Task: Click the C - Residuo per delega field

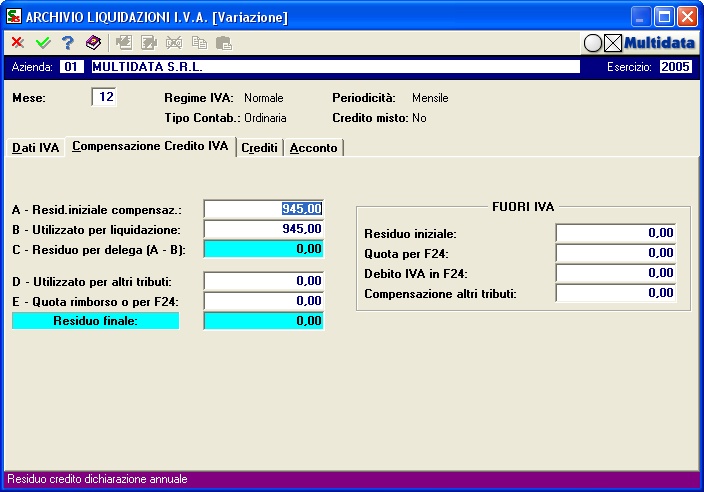Action: pos(264,249)
